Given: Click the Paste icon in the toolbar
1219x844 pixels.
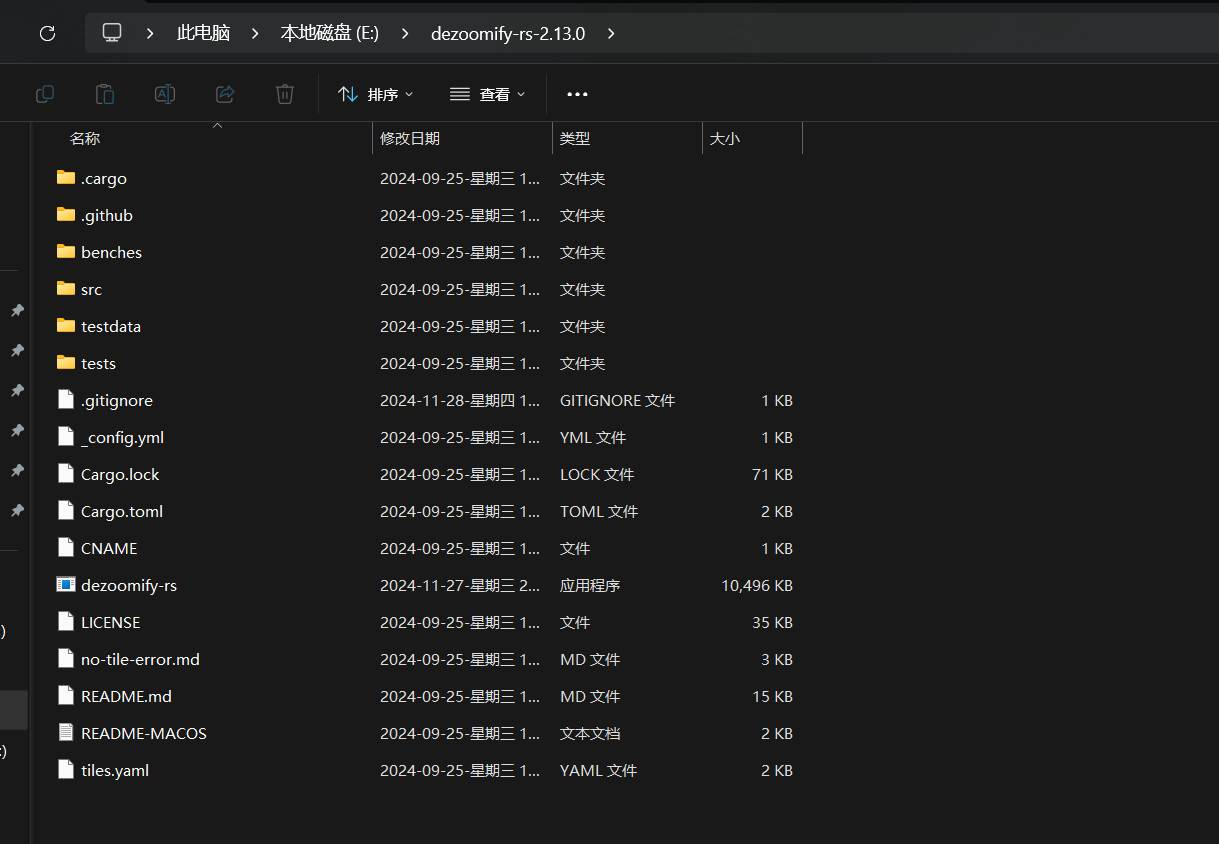Looking at the screenshot, I should pyautogui.click(x=104, y=93).
